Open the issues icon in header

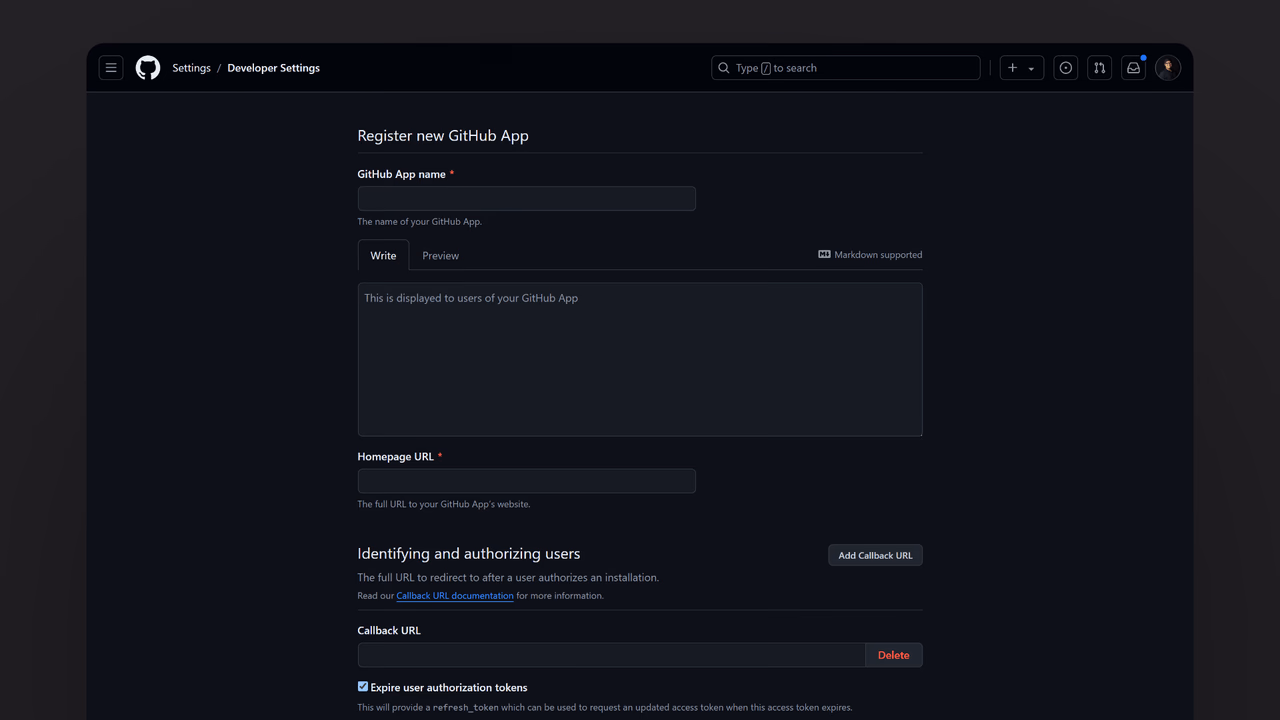point(1066,68)
